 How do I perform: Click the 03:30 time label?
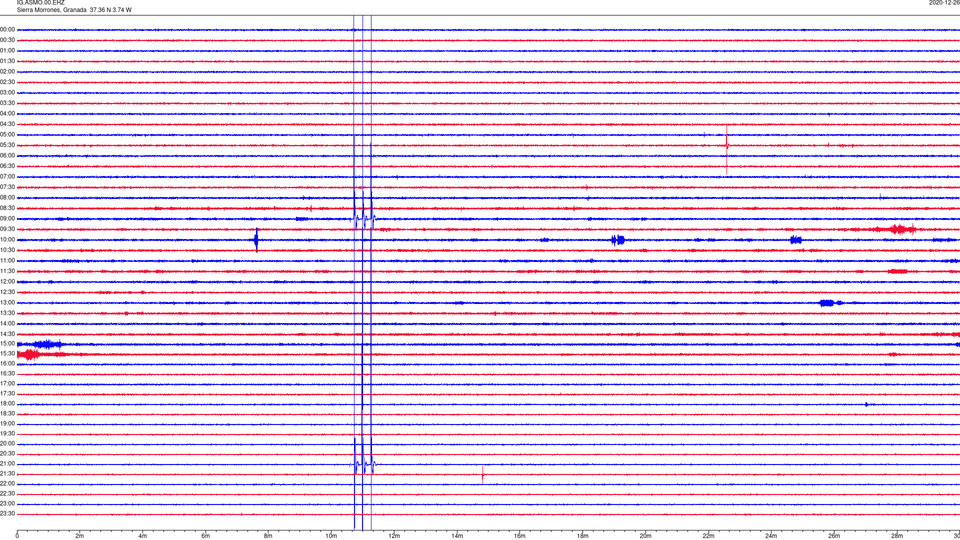[x=7, y=103]
